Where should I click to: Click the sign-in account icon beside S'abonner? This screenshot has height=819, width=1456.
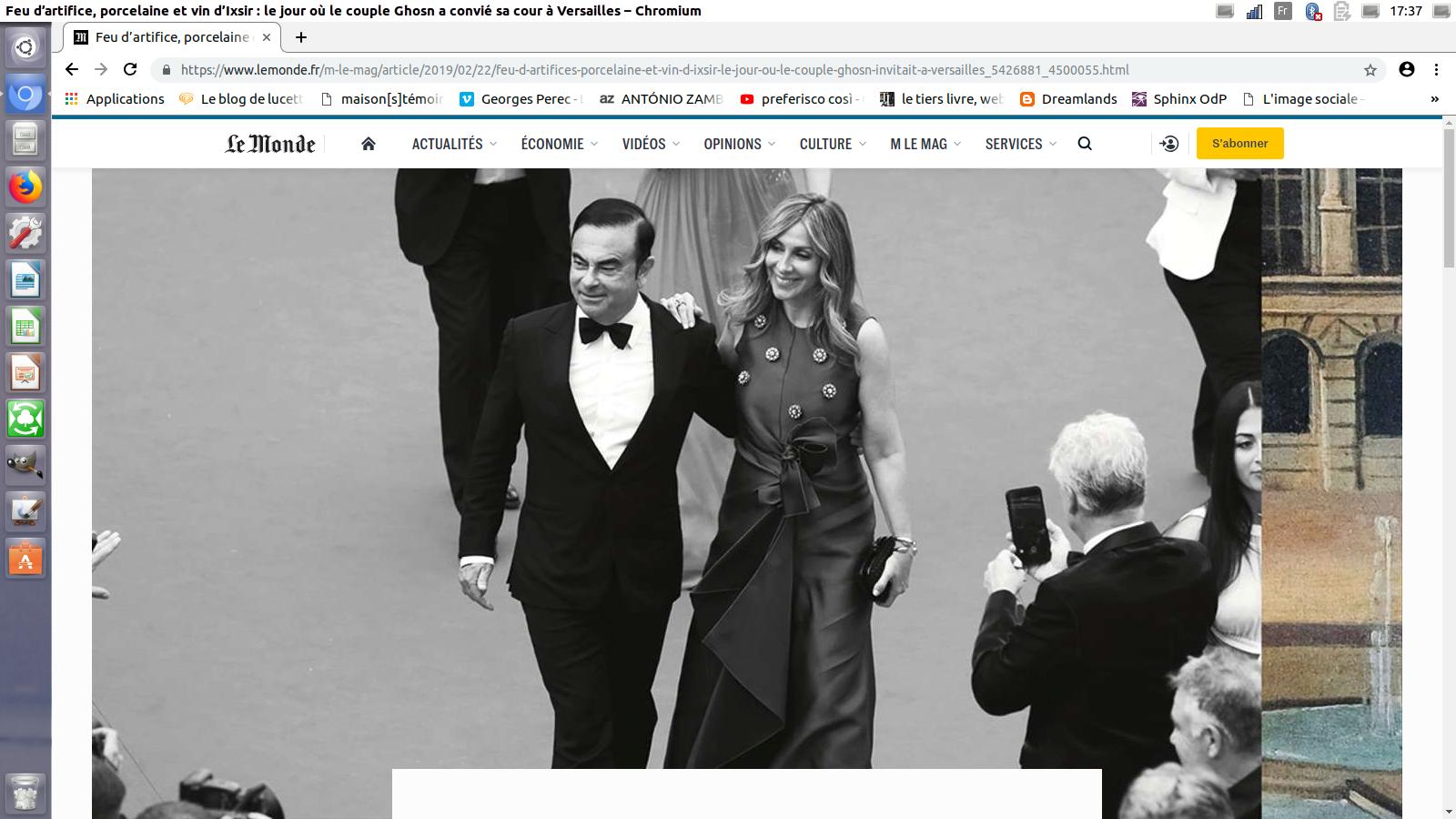(x=1169, y=144)
